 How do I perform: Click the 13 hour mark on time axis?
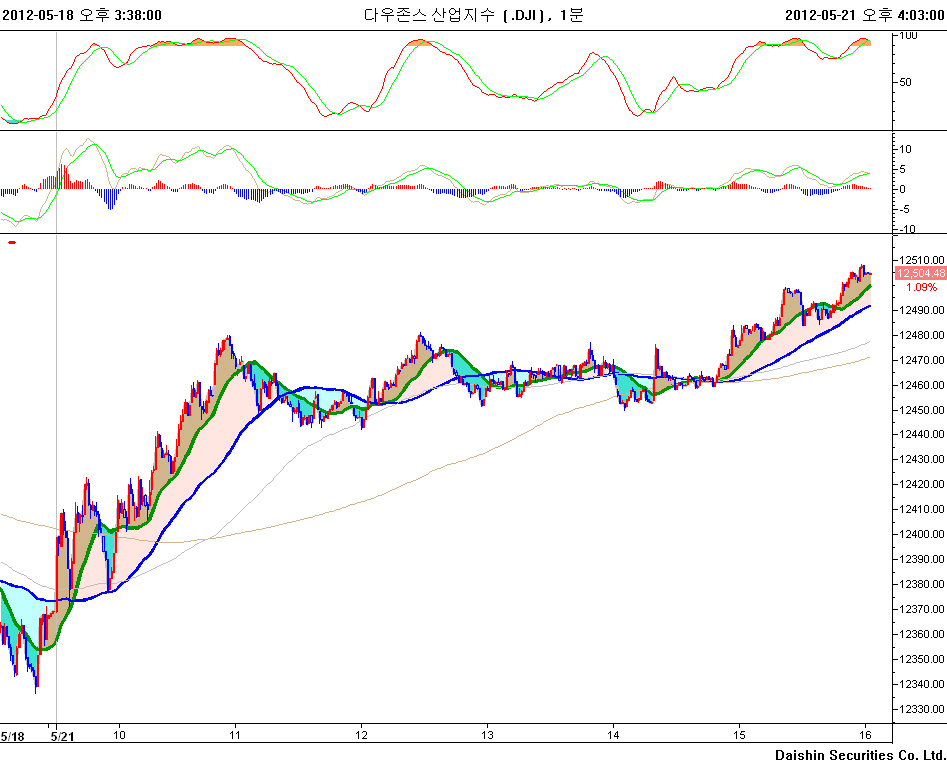[x=487, y=736]
